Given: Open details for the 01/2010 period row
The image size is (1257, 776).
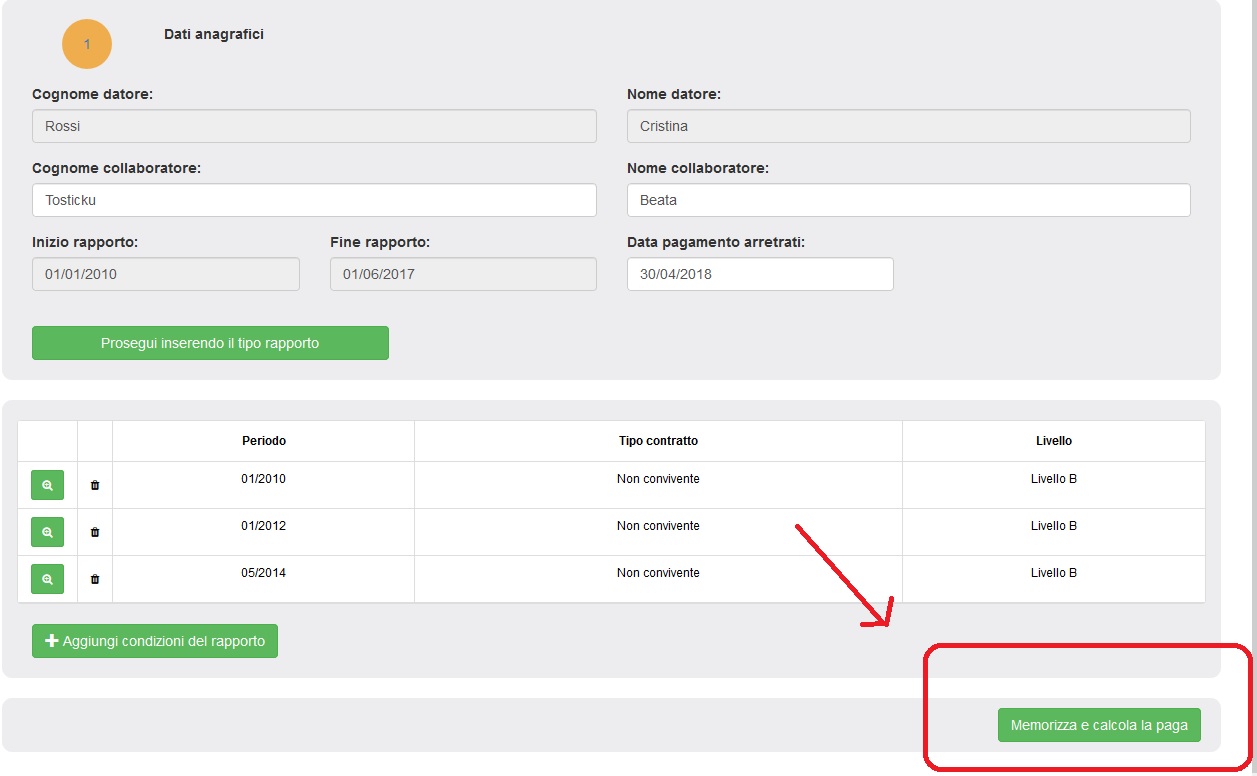Looking at the screenshot, I should pyautogui.click(x=47, y=485).
